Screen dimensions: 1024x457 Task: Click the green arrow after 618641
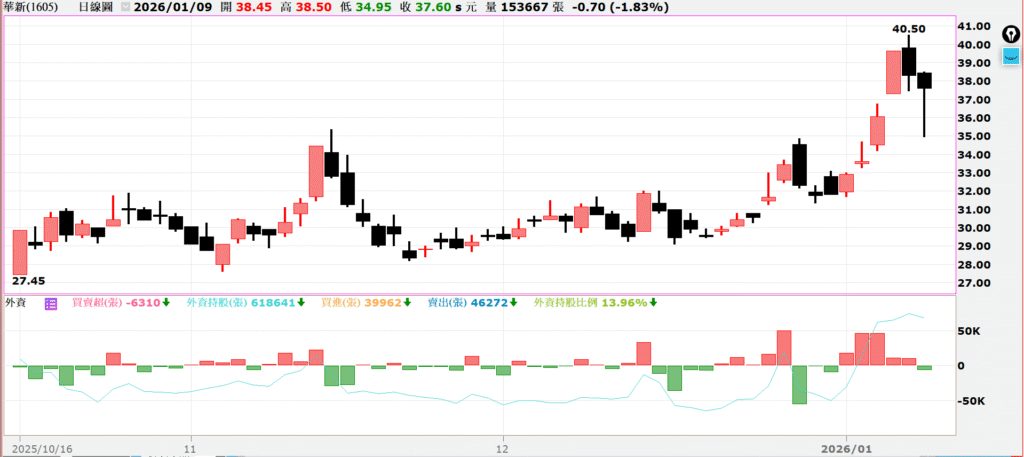tap(302, 302)
